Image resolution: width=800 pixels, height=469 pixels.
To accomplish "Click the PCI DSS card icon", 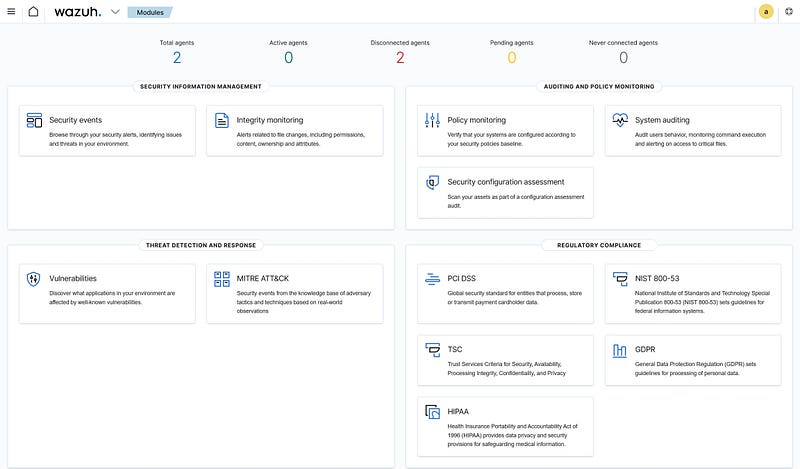I will [x=432, y=279].
